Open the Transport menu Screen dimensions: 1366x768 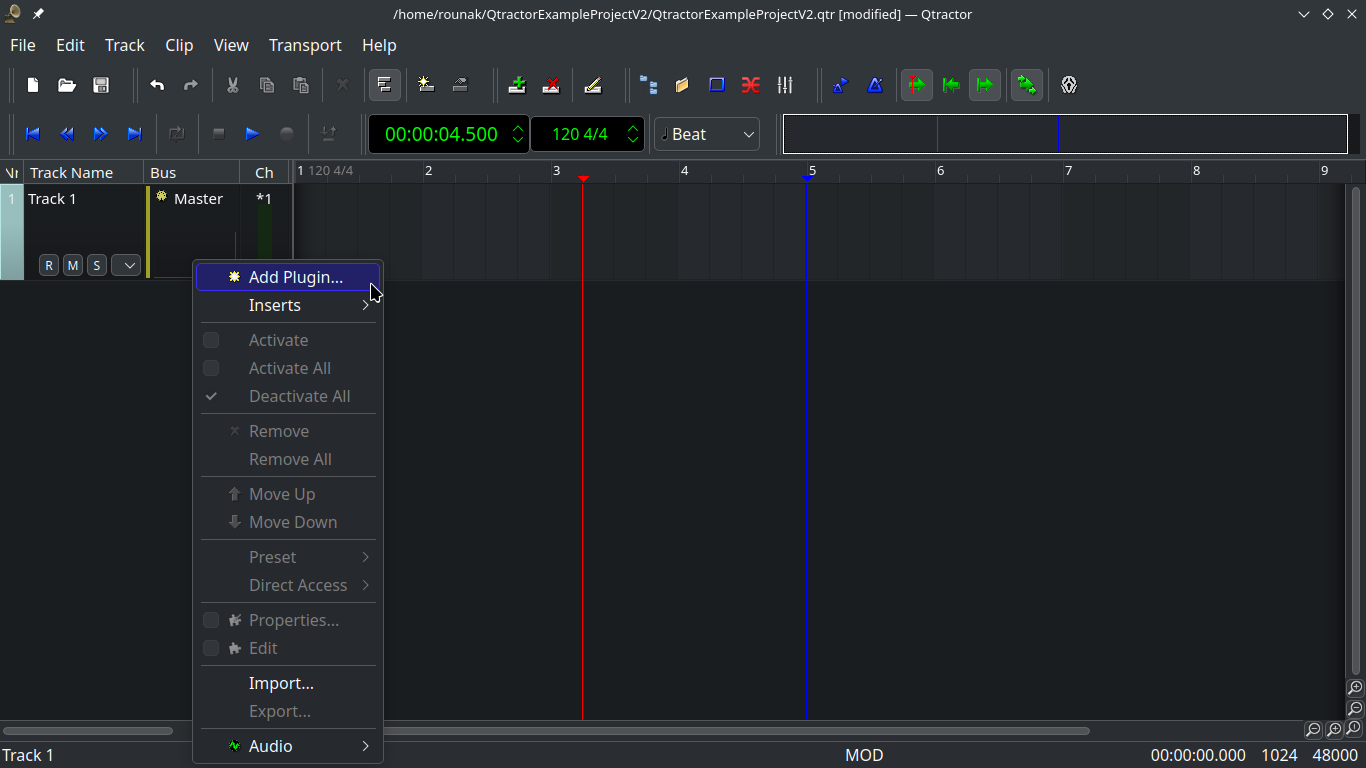[x=305, y=45]
